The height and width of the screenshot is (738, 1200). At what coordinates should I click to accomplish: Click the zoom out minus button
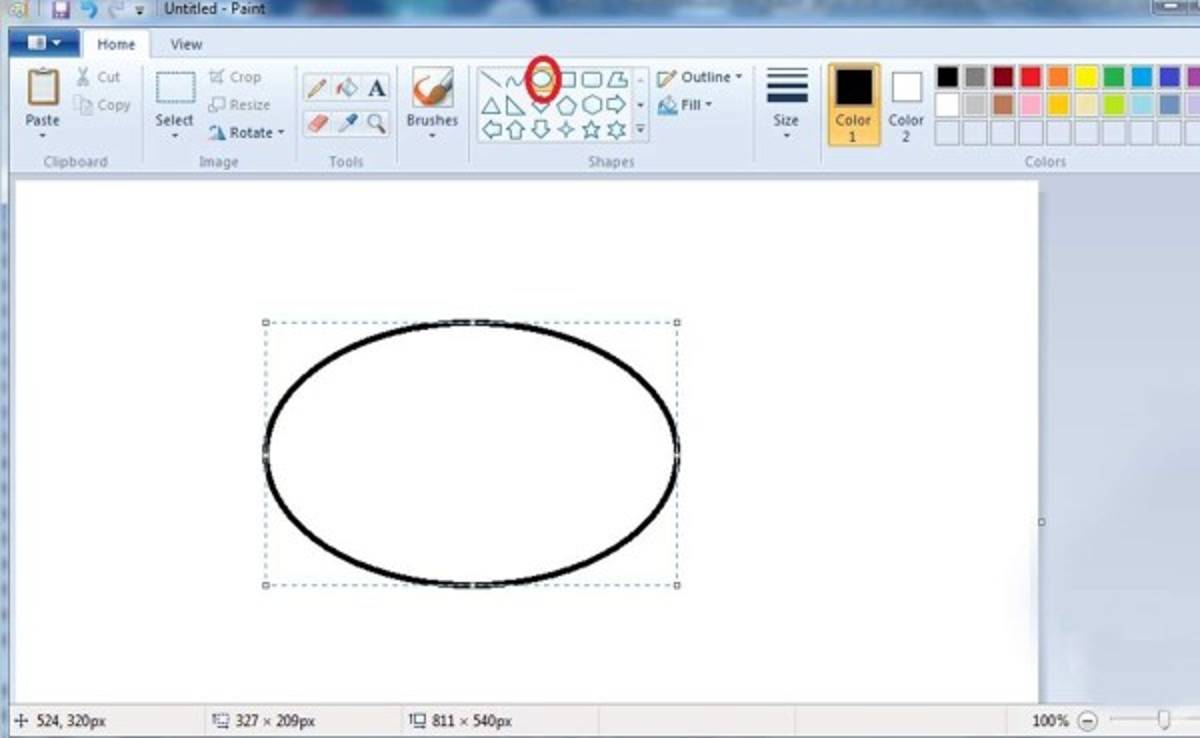(x=1088, y=720)
